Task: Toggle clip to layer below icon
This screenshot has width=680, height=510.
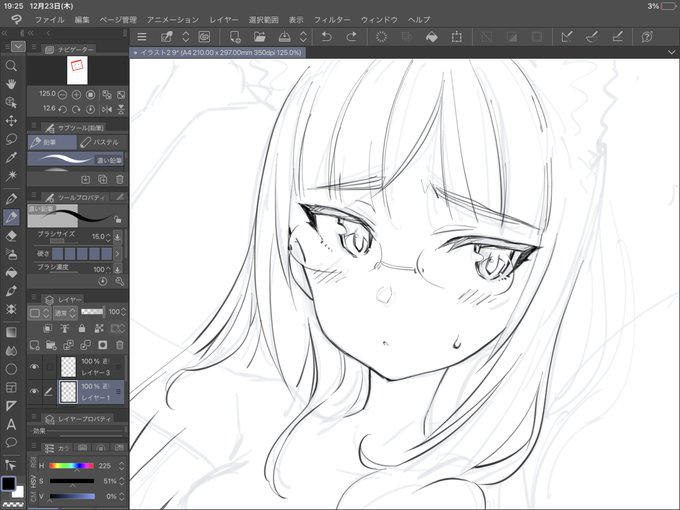Action: pos(47,328)
